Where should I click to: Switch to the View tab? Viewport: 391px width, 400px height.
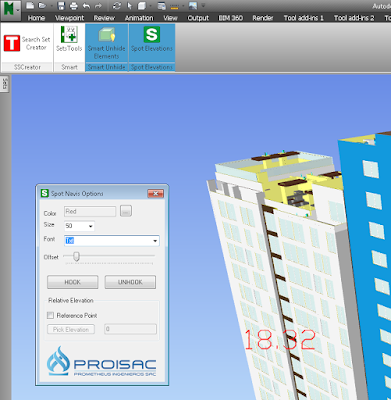coord(170,18)
